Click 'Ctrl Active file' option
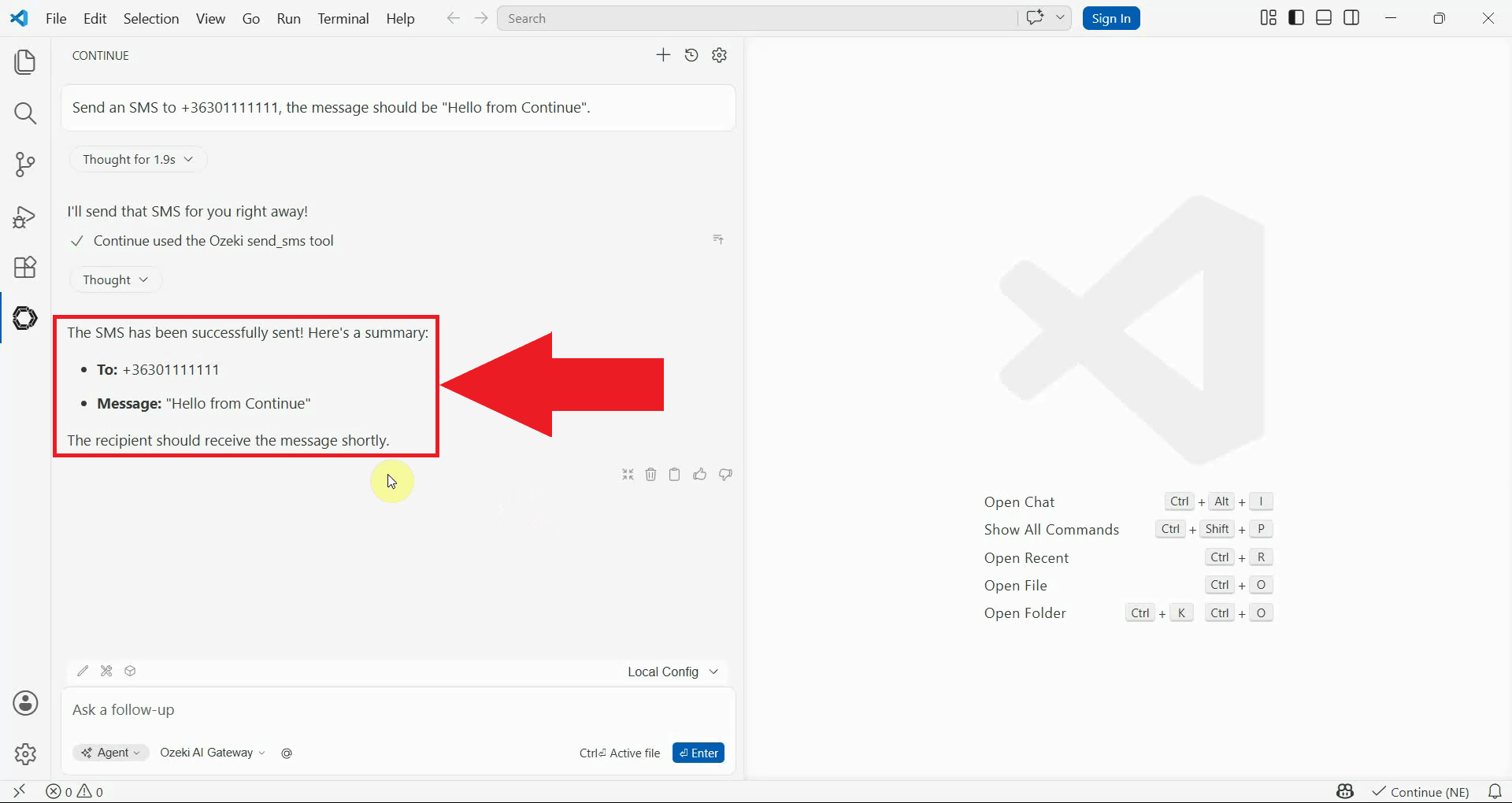This screenshot has height=803, width=1512. point(620,753)
